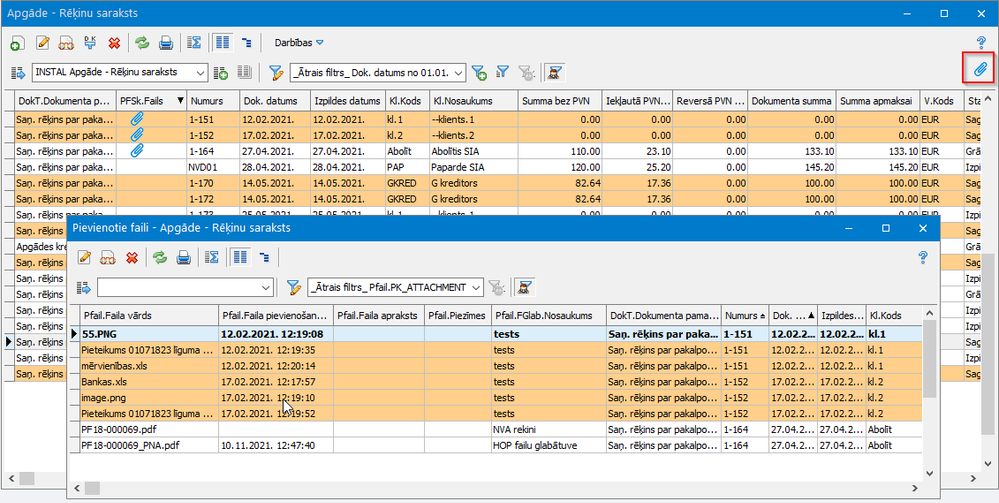Click the add new document icon in main toolbar

pyautogui.click(x=17, y=43)
